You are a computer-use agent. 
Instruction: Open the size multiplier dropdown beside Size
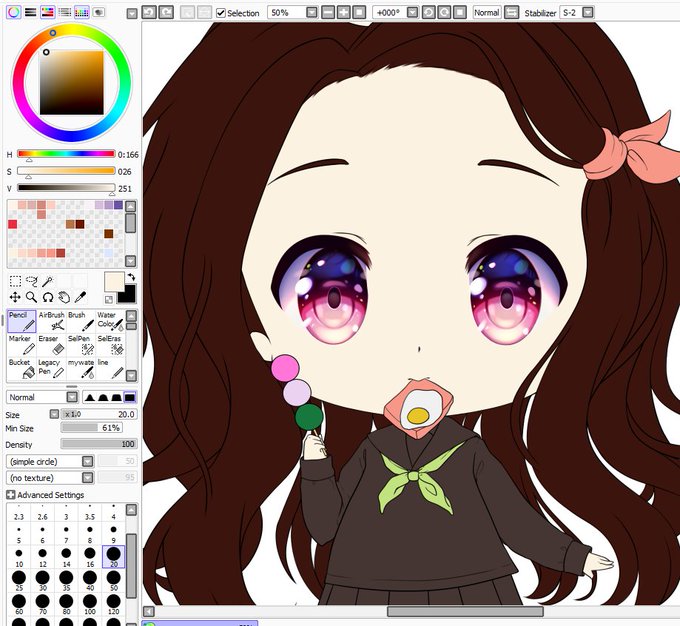coord(54,414)
